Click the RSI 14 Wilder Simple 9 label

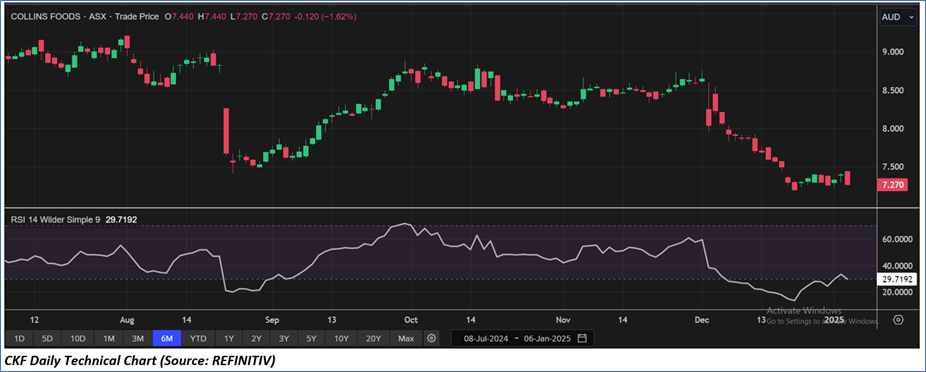click(56, 219)
